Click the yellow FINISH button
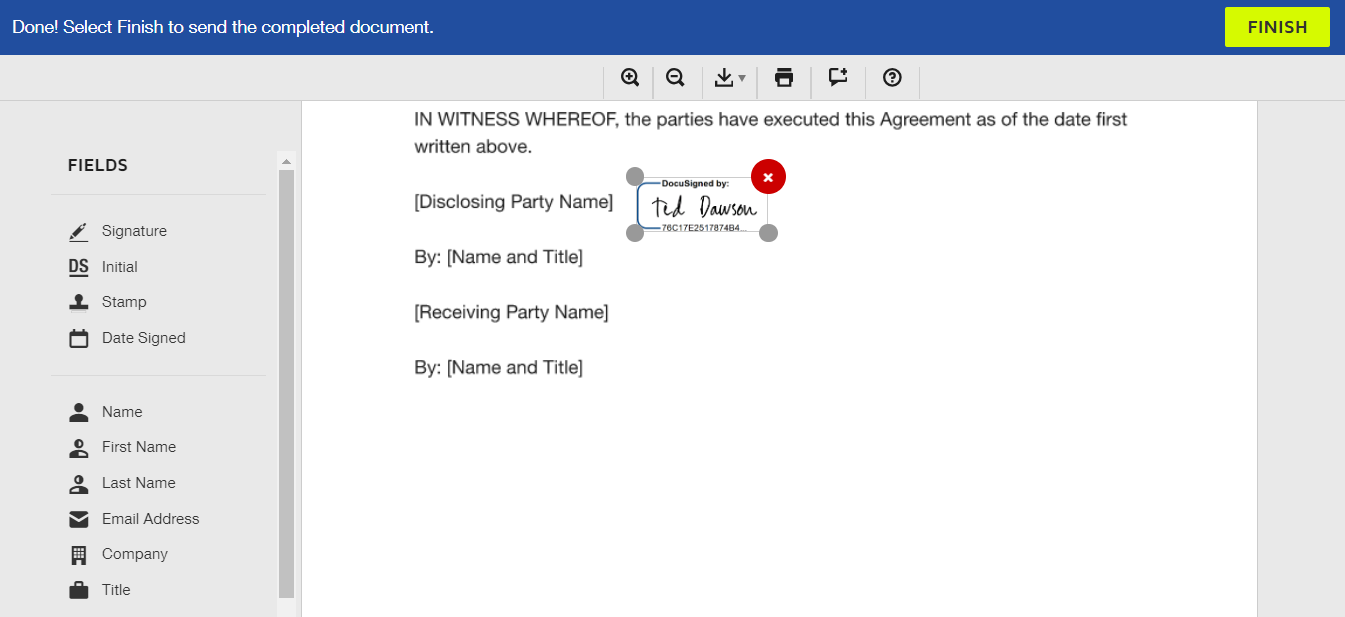The image size is (1345, 617). coord(1277,27)
